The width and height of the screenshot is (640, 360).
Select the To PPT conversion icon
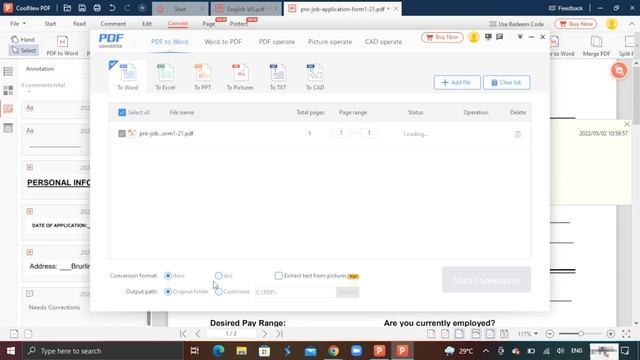tap(203, 76)
